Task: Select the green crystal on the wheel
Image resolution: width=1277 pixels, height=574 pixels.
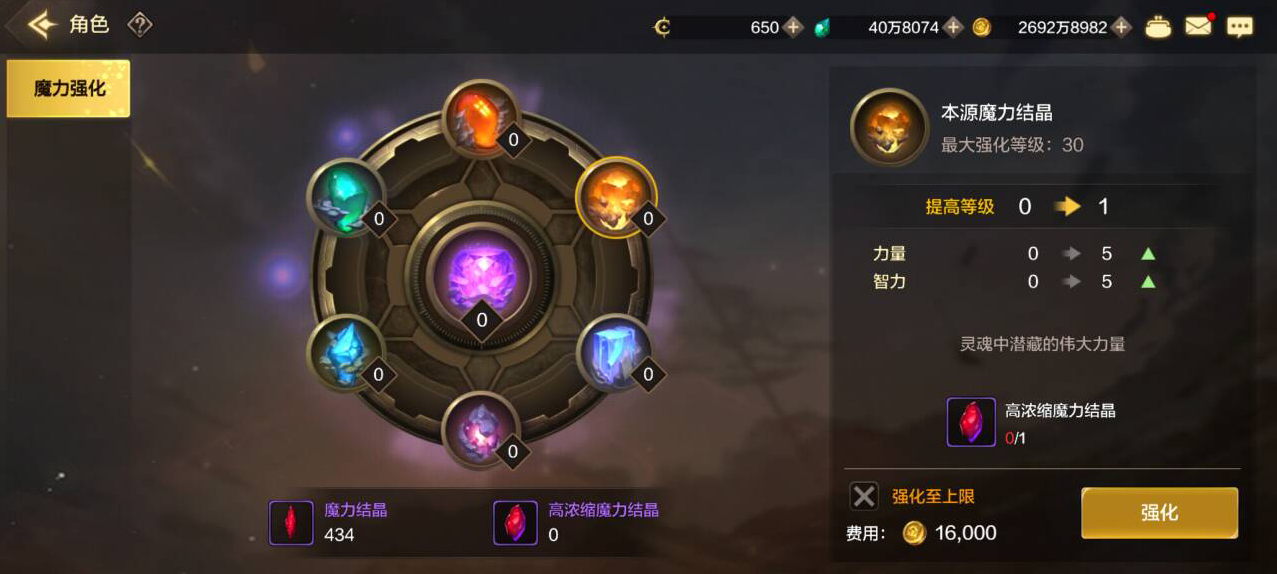Action: click(x=346, y=197)
